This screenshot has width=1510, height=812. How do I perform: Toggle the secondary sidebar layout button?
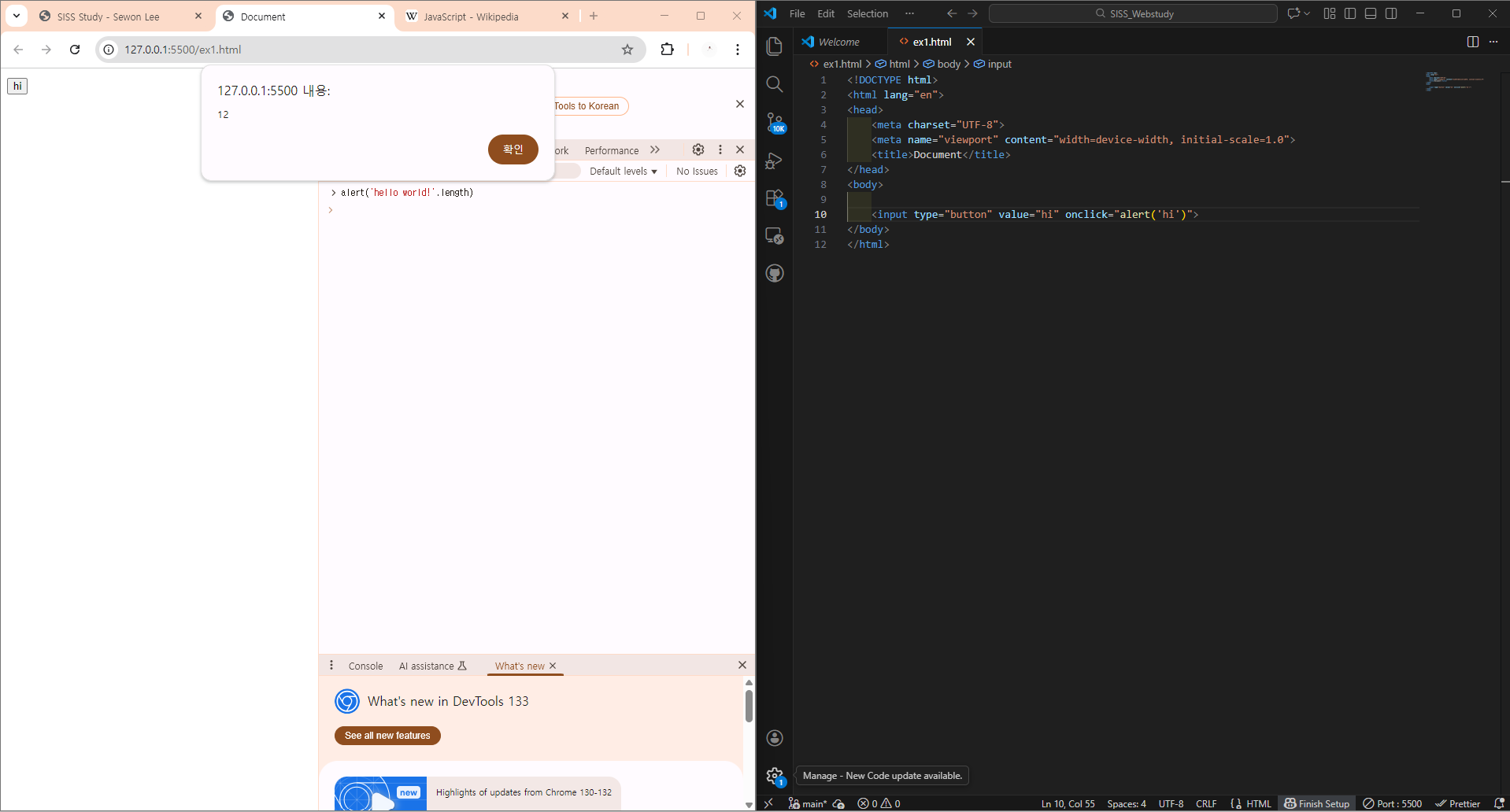pos(1391,13)
